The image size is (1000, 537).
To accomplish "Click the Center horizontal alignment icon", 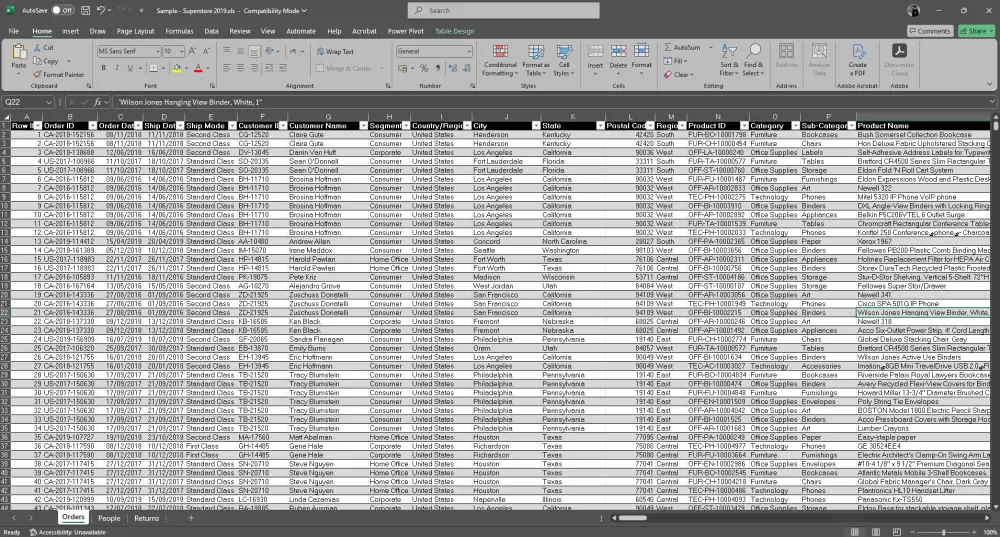I will pyautogui.click(x=240, y=68).
